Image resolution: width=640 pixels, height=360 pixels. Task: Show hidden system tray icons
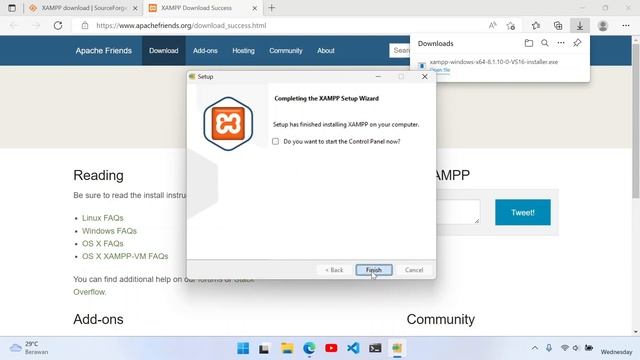(535, 348)
